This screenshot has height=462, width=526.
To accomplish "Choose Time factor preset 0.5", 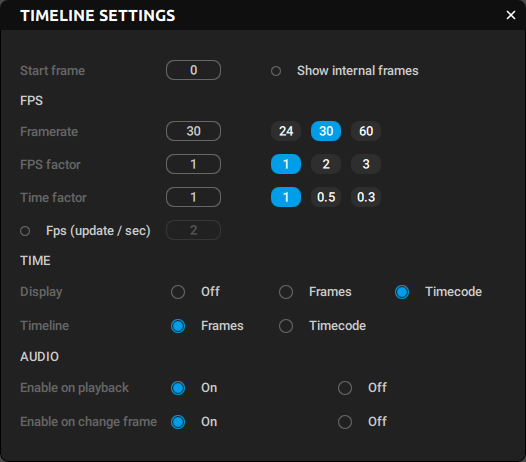I will [x=326, y=197].
